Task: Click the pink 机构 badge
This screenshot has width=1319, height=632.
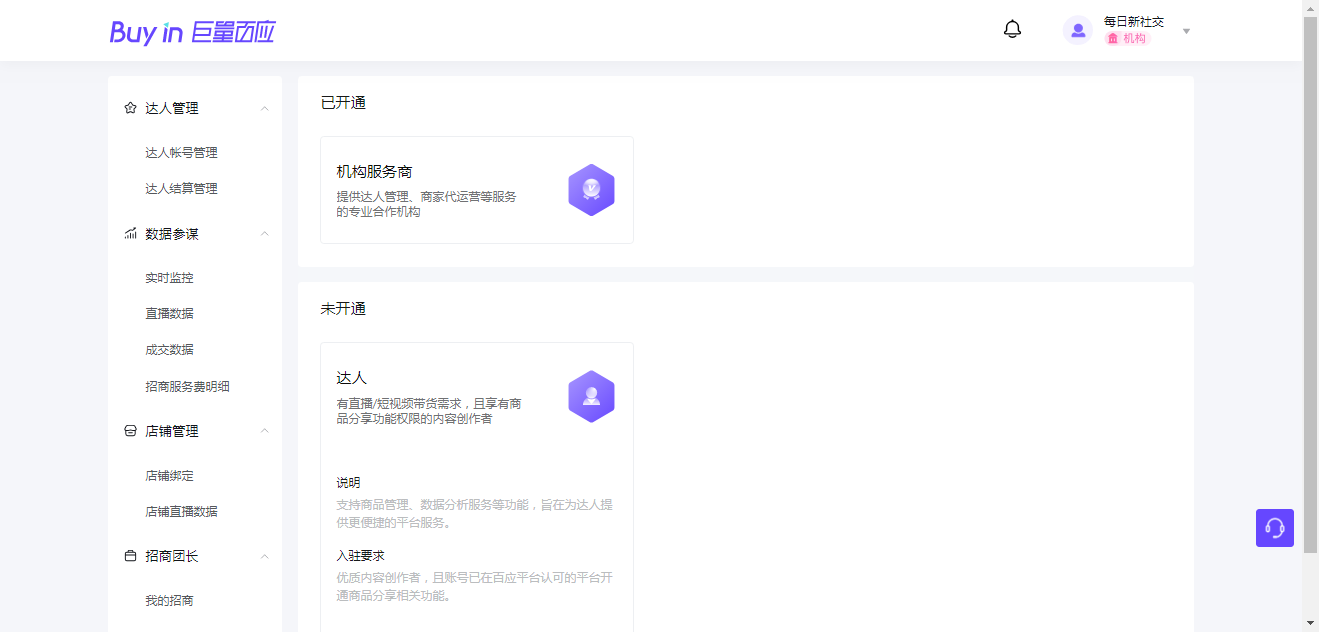Action: (1127, 38)
